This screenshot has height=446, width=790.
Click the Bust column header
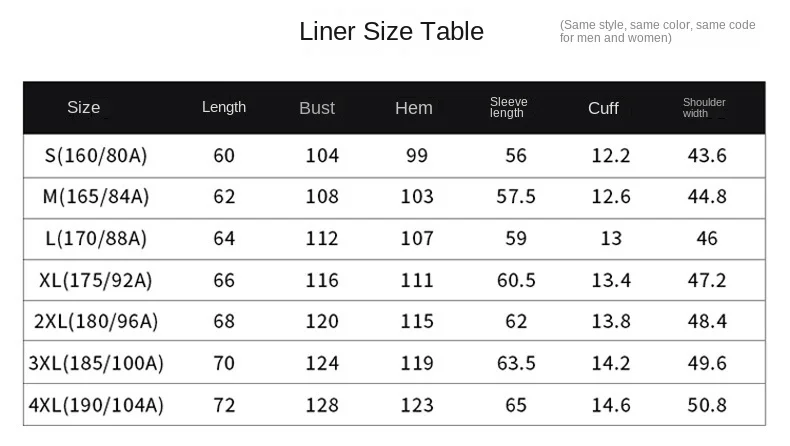(x=317, y=108)
